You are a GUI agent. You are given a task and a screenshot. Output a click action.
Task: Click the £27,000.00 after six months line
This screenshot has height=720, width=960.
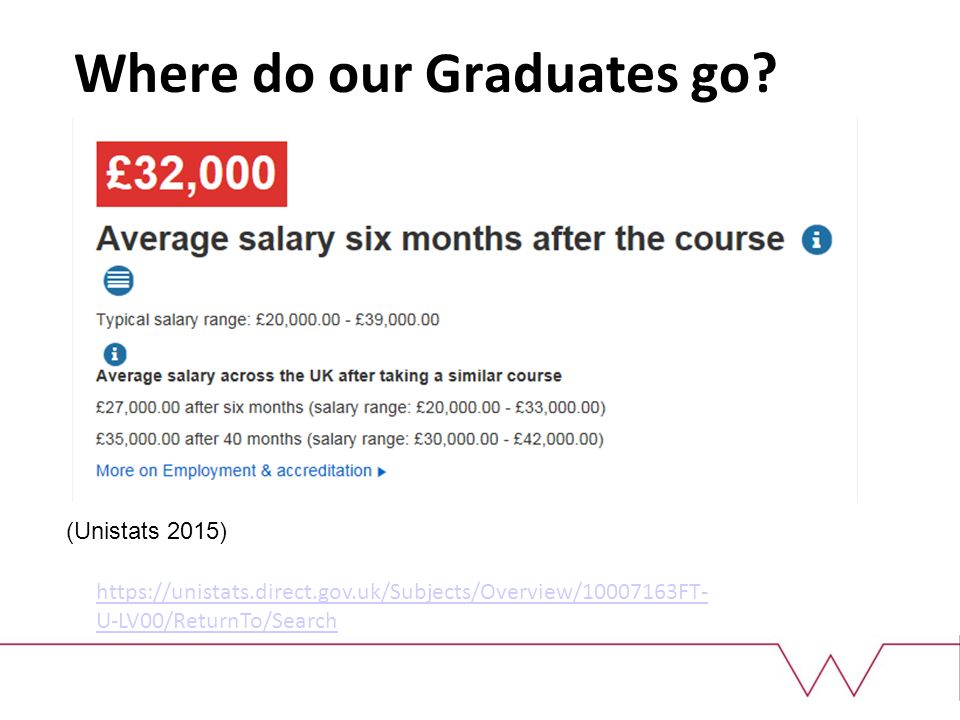click(350, 408)
